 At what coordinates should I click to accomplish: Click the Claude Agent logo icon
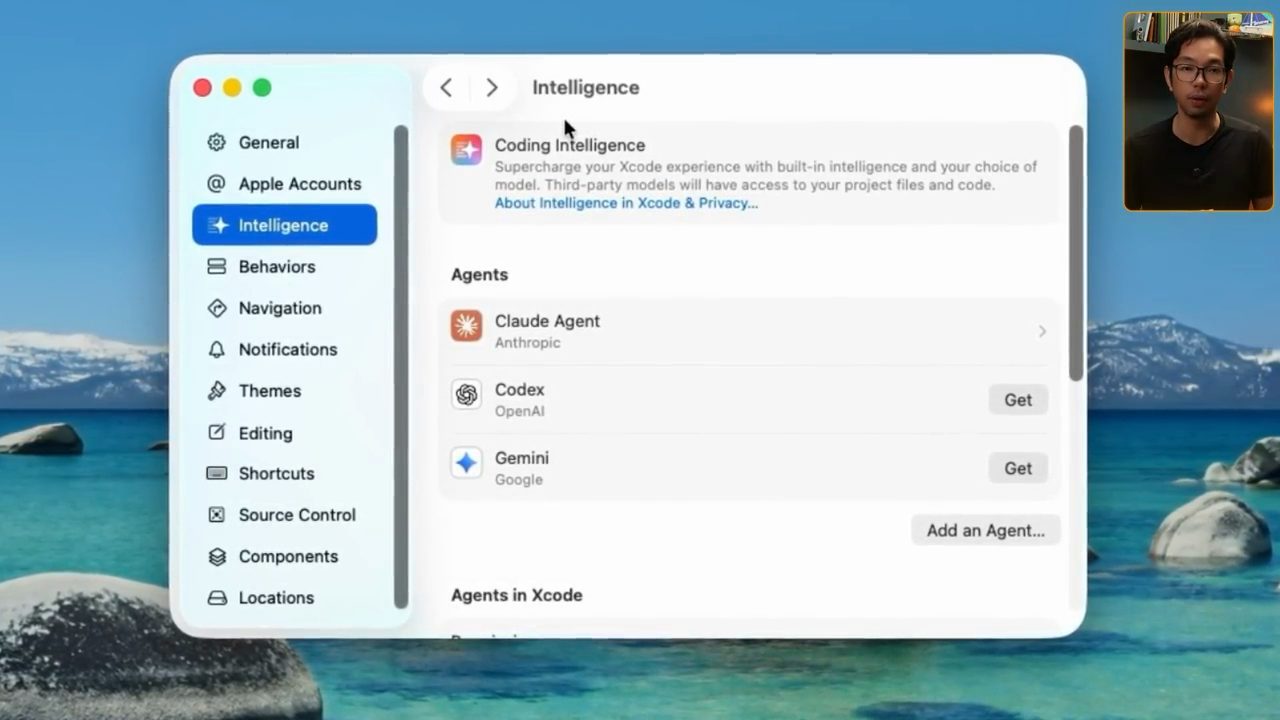[x=466, y=325]
